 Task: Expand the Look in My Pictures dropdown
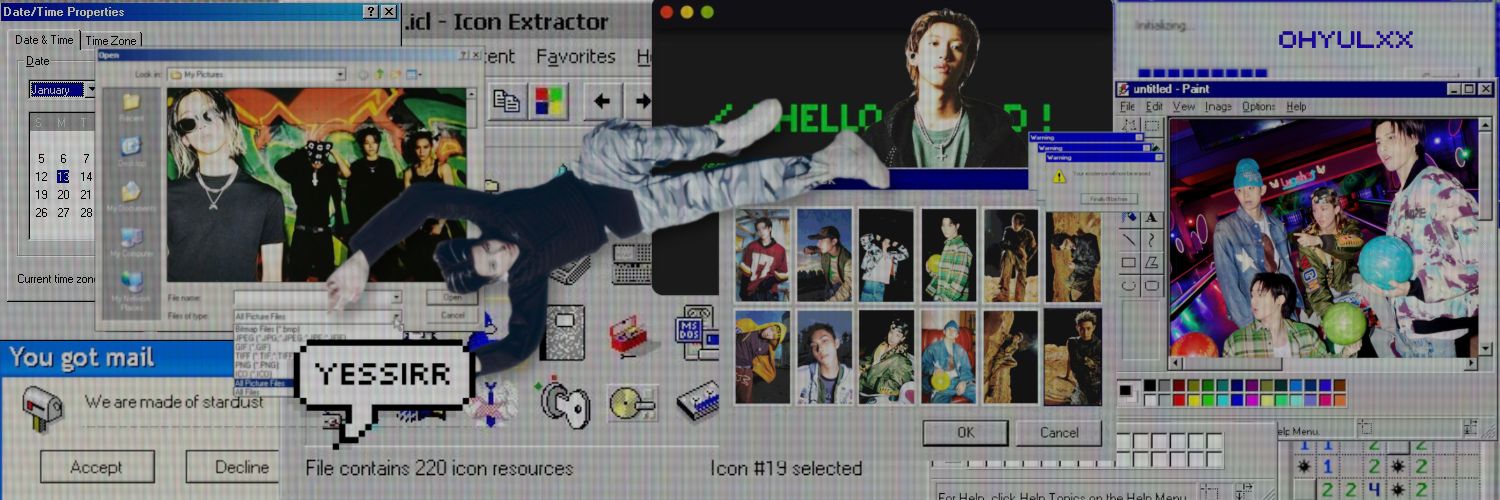[x=340, y=74]
